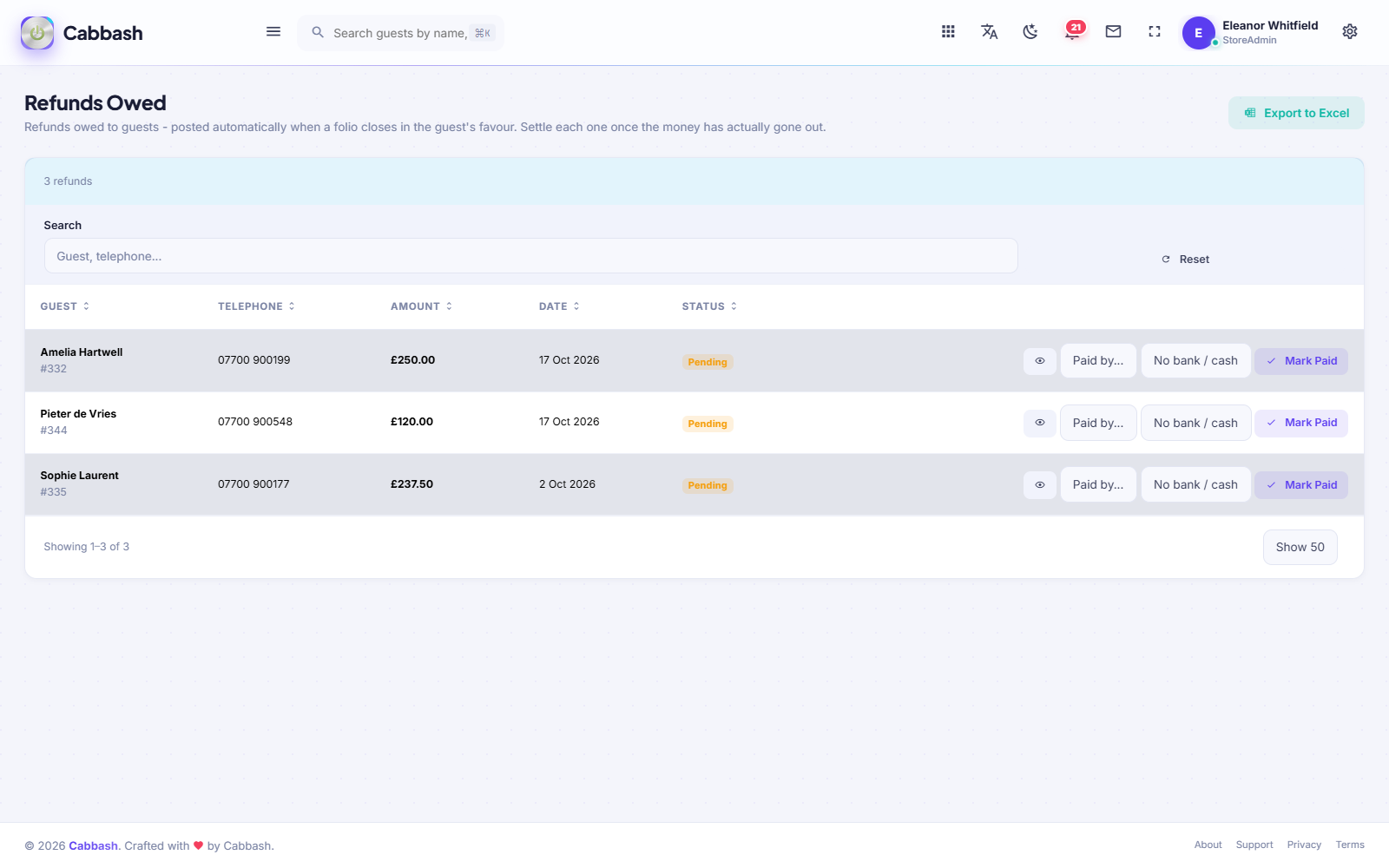Image resolution: width=1389 pixels, height=868 pixels.
Task: Choose No bank / cash for Amelia Hartwell
Action: (x=1195, y=360)
